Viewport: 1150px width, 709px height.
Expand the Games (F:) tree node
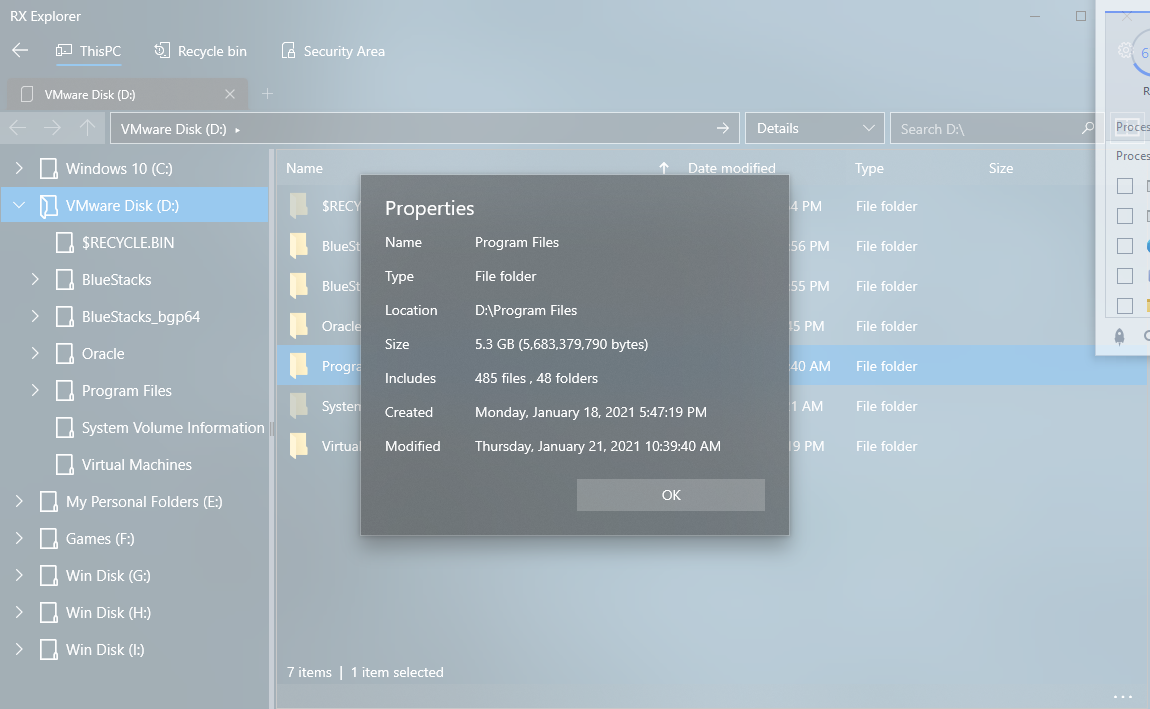coord(19,538)
